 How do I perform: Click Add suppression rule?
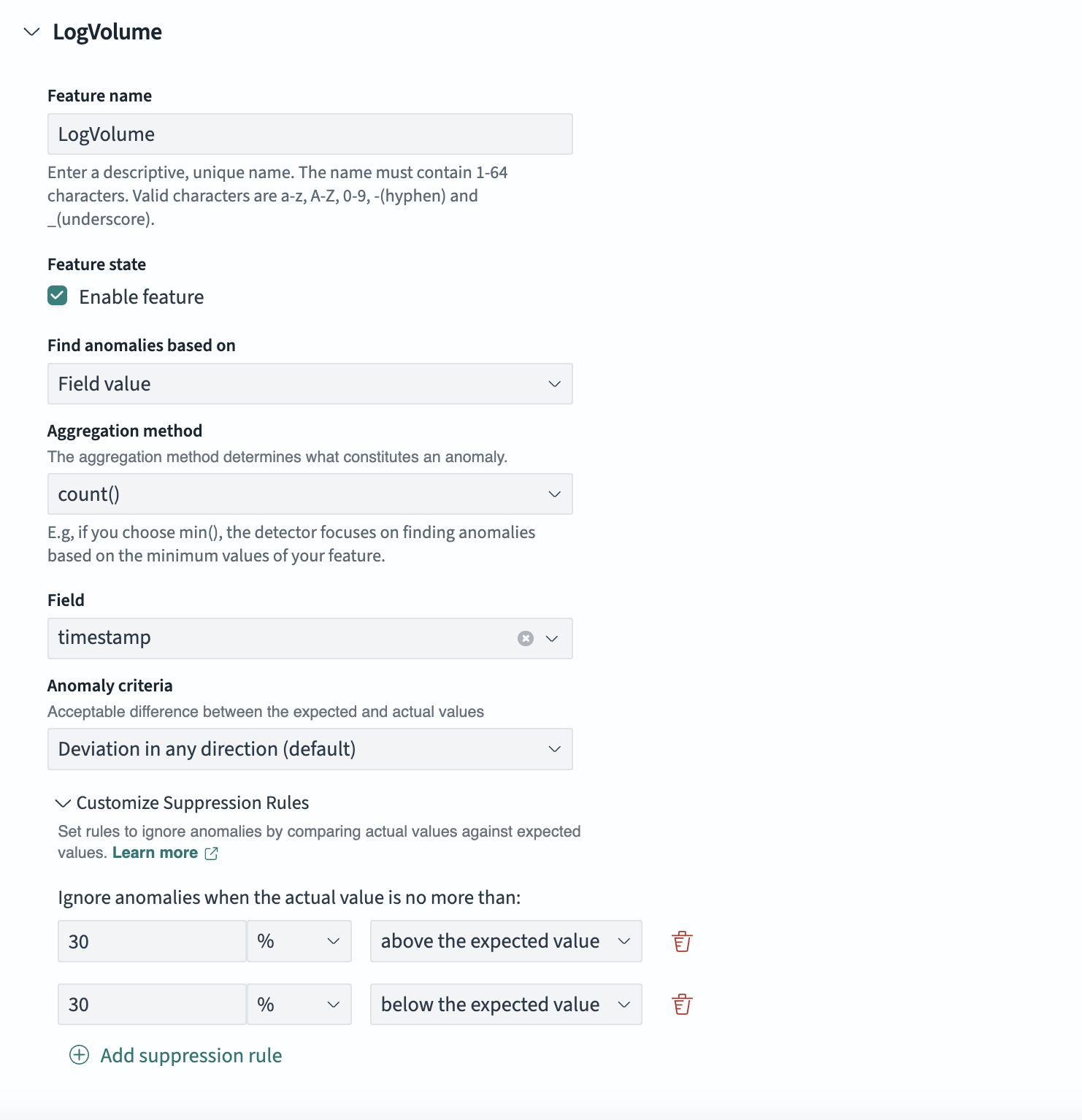click(x=191, y=1055)
